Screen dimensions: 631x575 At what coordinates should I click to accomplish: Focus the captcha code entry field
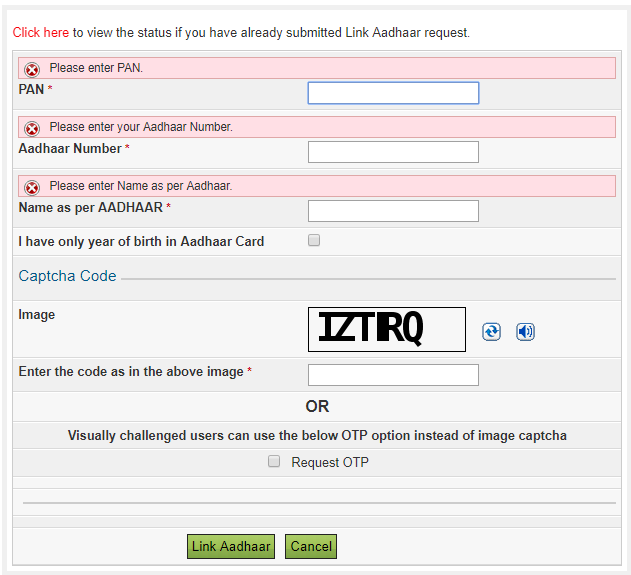[x=393, y=375]
